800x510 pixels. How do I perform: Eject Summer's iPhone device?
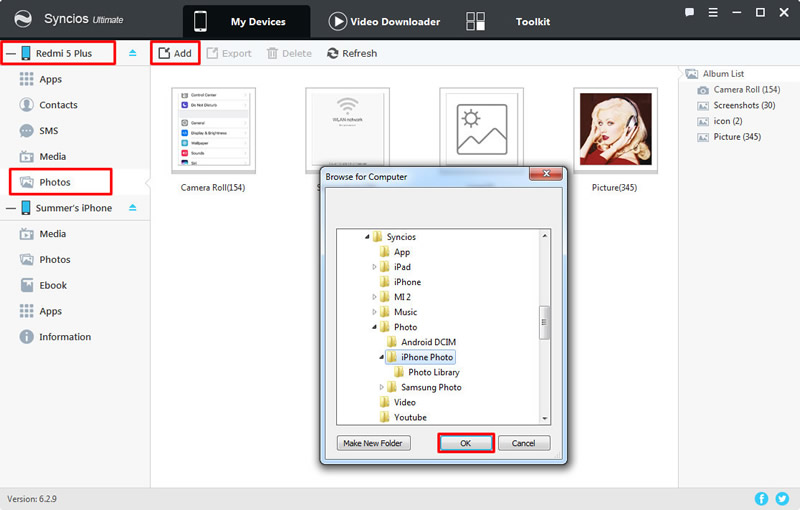133,208
